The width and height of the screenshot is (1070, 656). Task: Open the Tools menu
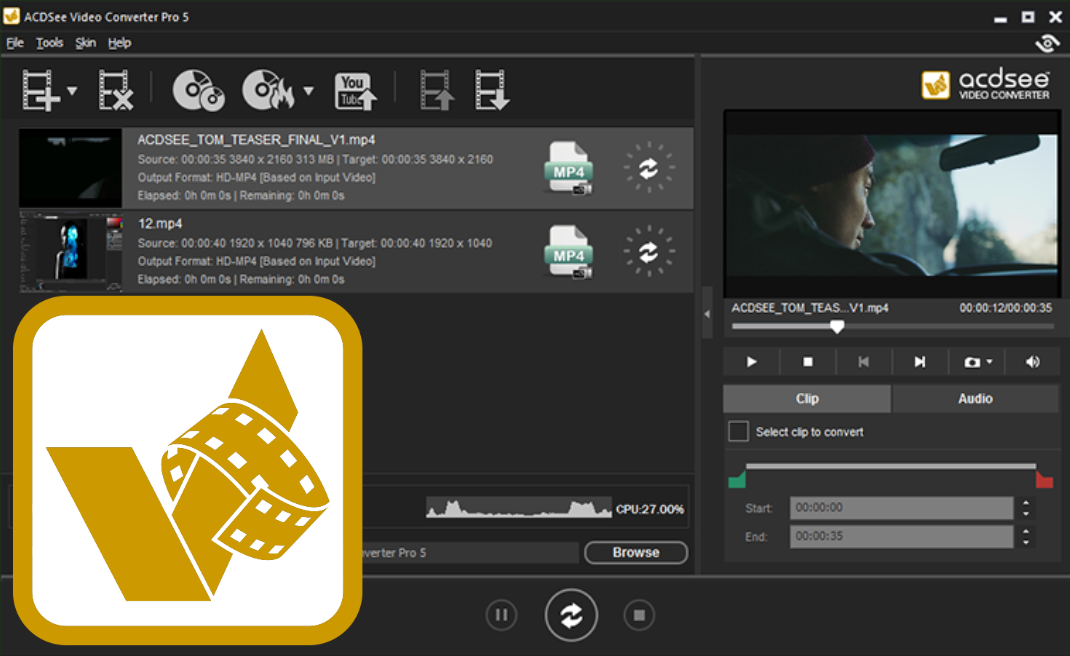click(x=49, y=43)
